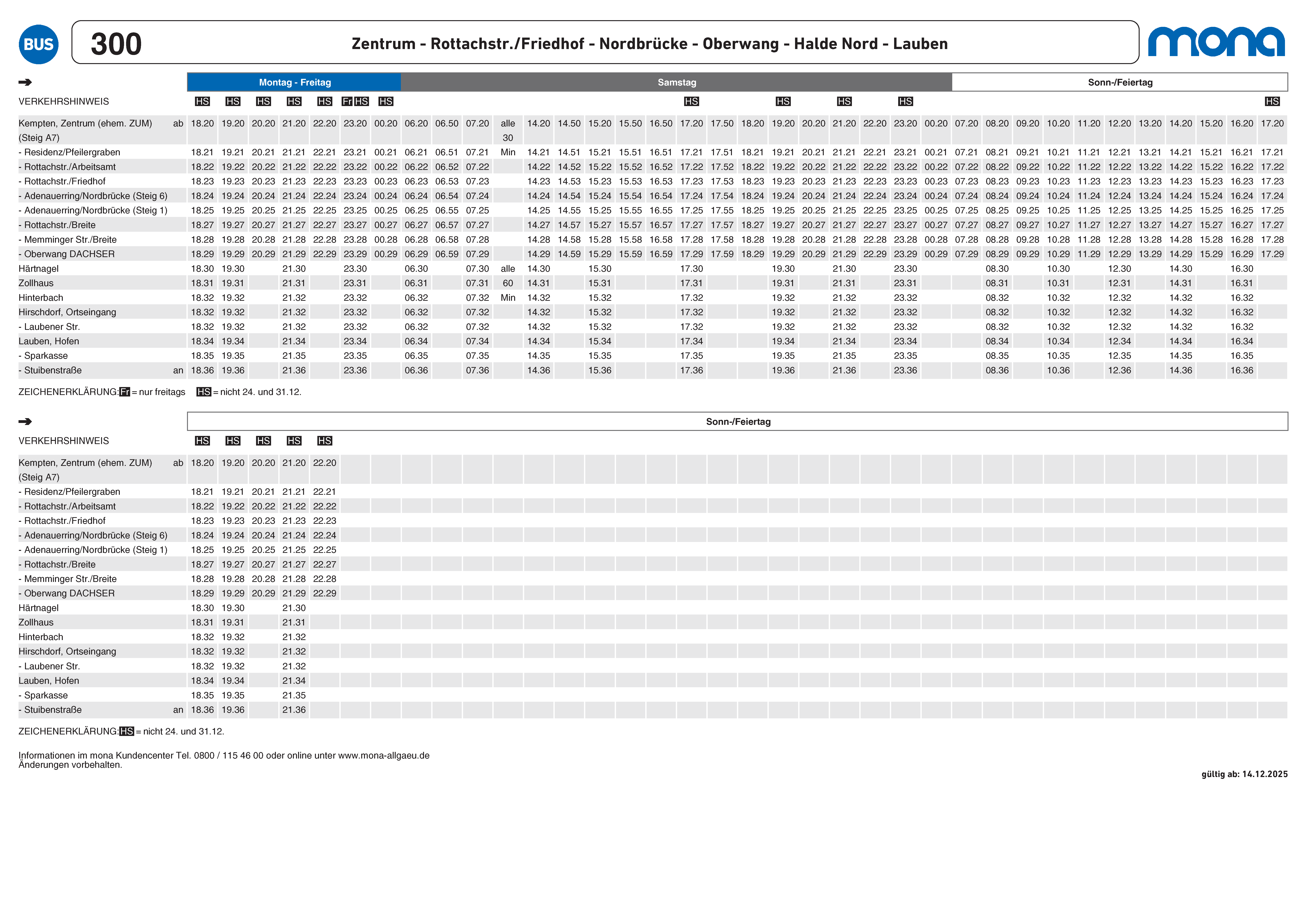Click the route number 300

(x=116, y=44)
